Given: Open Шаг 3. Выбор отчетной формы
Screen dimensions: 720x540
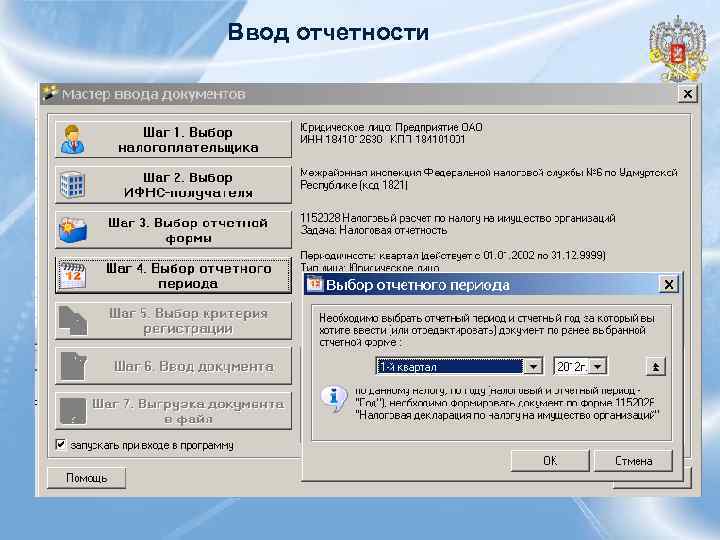Looking at the screenshot, I should pyautogui.click(x=173, y=230).
